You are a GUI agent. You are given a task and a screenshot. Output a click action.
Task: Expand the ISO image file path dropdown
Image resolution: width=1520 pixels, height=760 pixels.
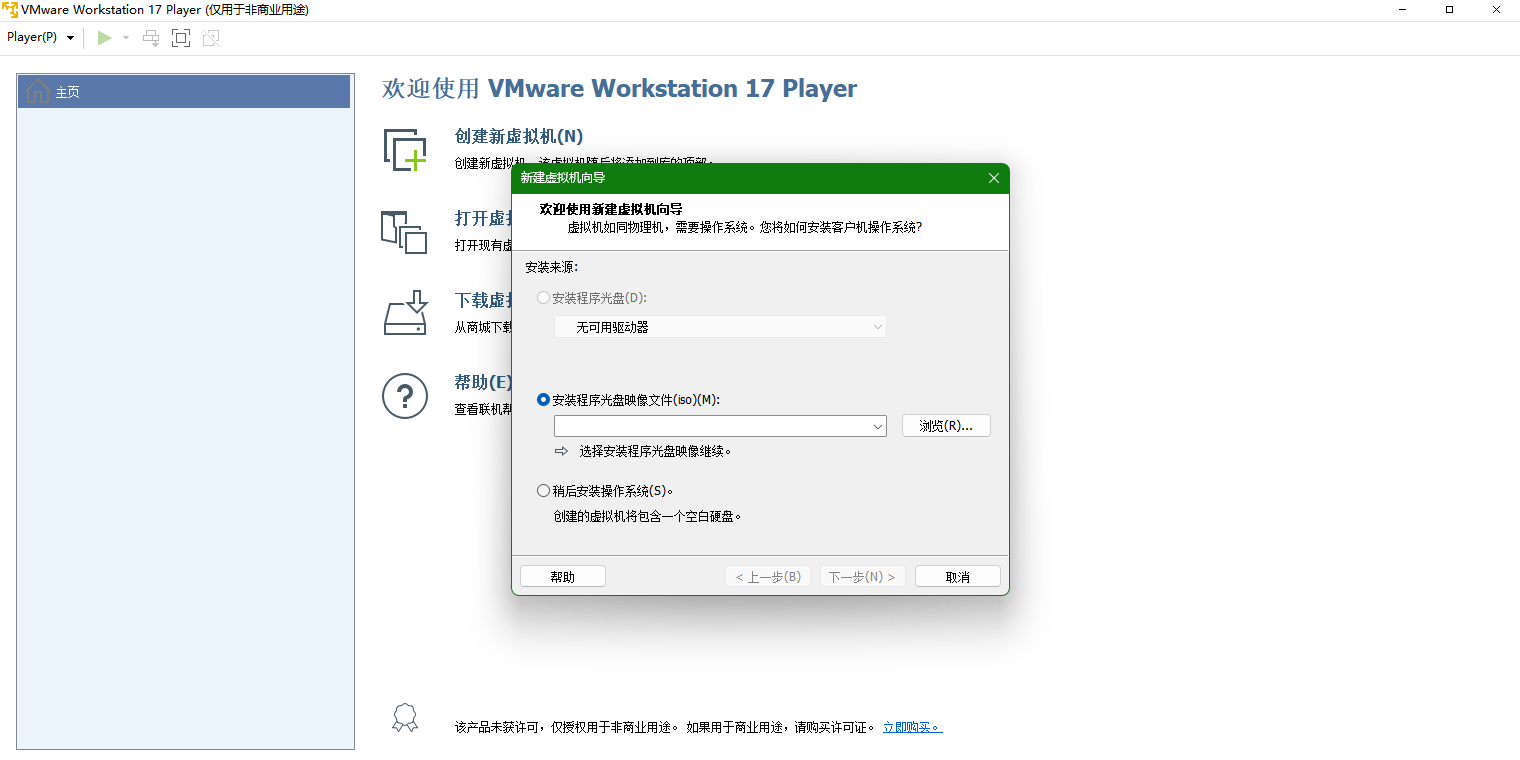[x=877, y=427]
